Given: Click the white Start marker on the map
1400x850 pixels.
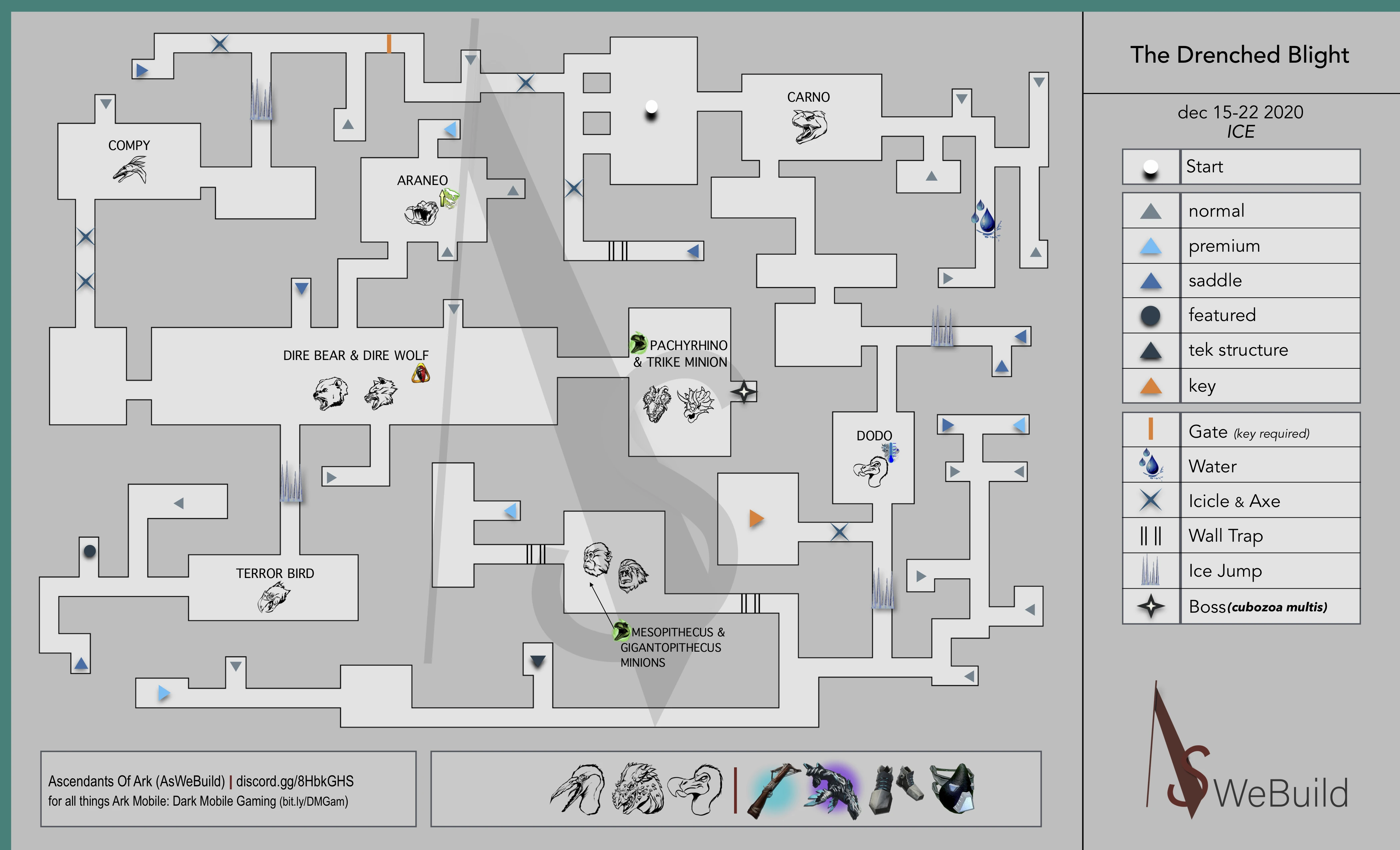Looking at the screenshot, I should (x=652, y=106).
